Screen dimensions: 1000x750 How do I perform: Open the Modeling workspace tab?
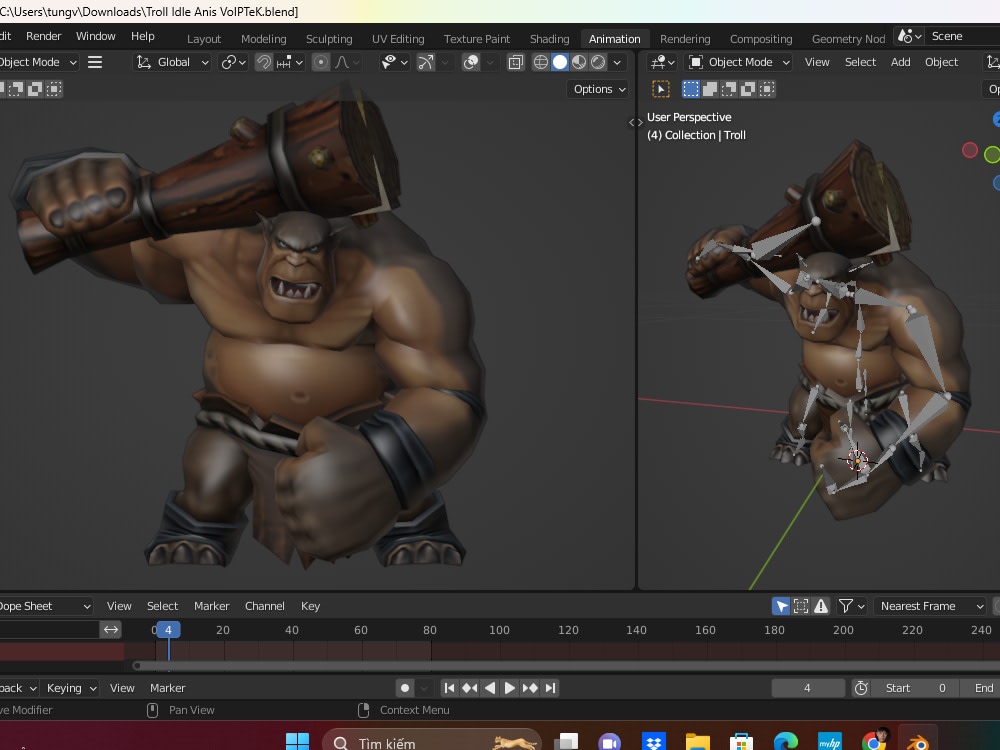pyautogui.click(x=263, y=39)
